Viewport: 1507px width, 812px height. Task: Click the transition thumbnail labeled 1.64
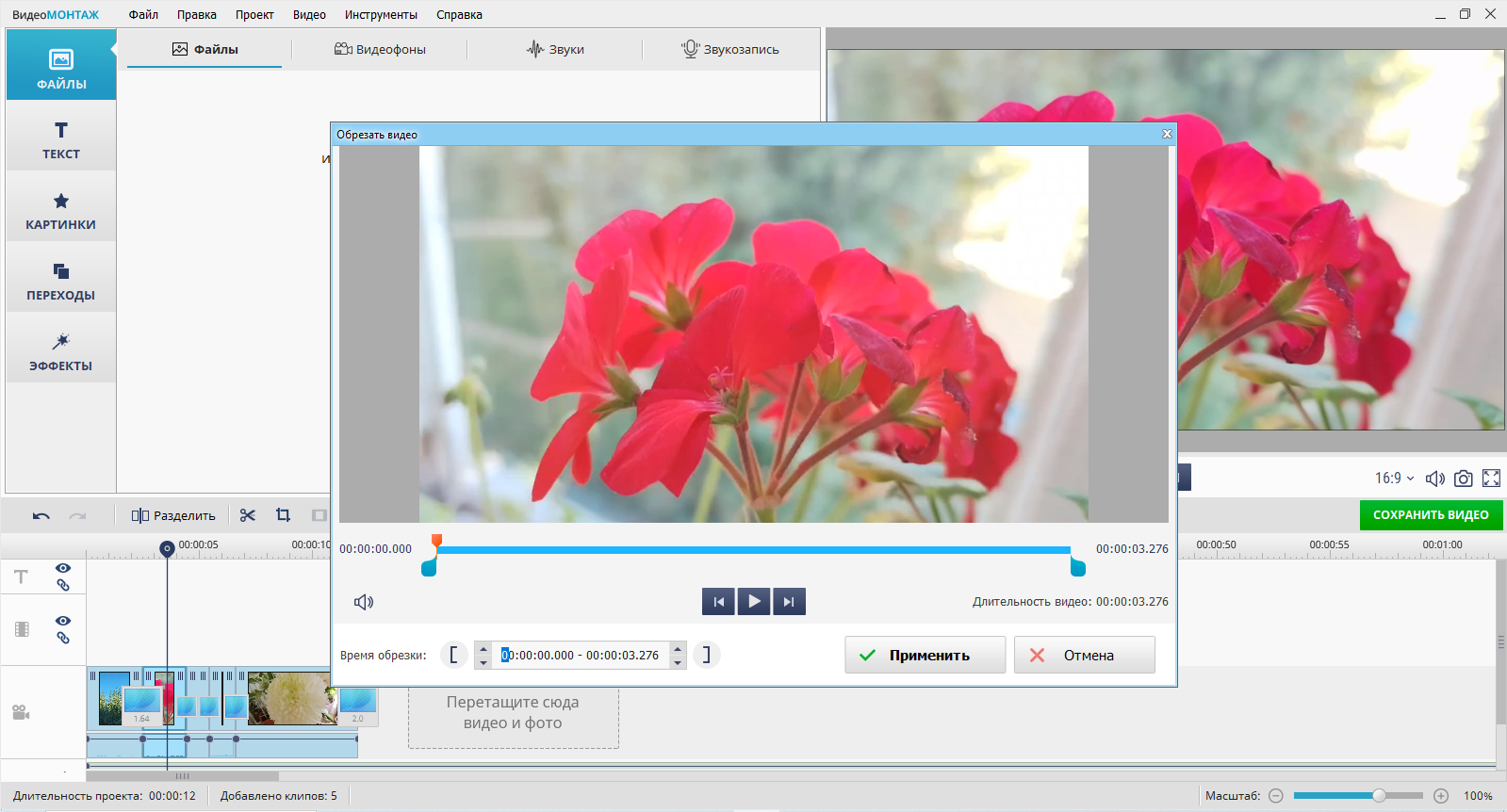click(x=141, y=706)
